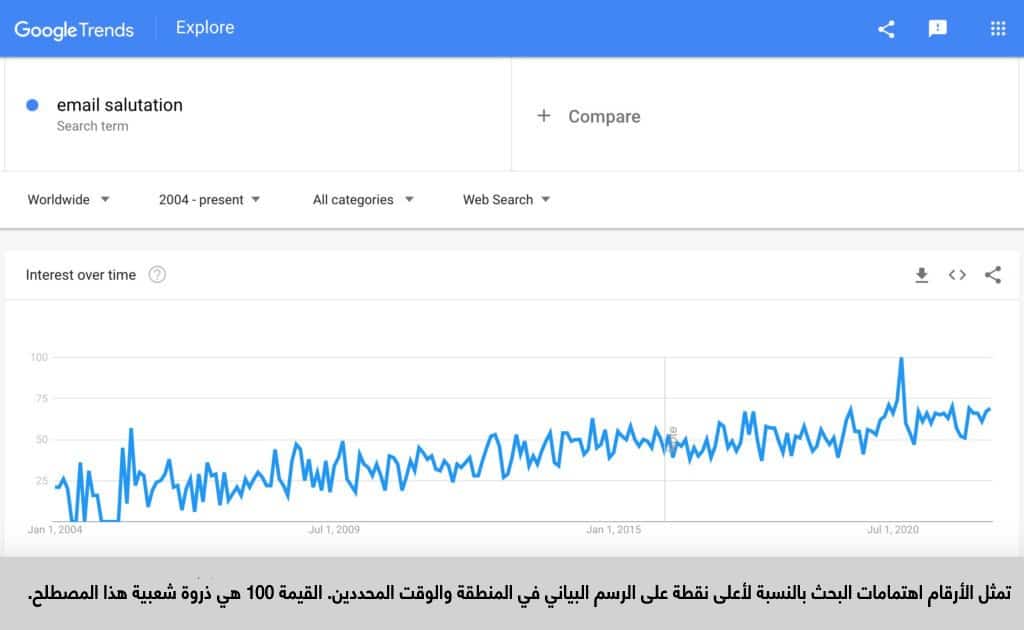Open the 2004 - present time range dropdown

[209, 200]
